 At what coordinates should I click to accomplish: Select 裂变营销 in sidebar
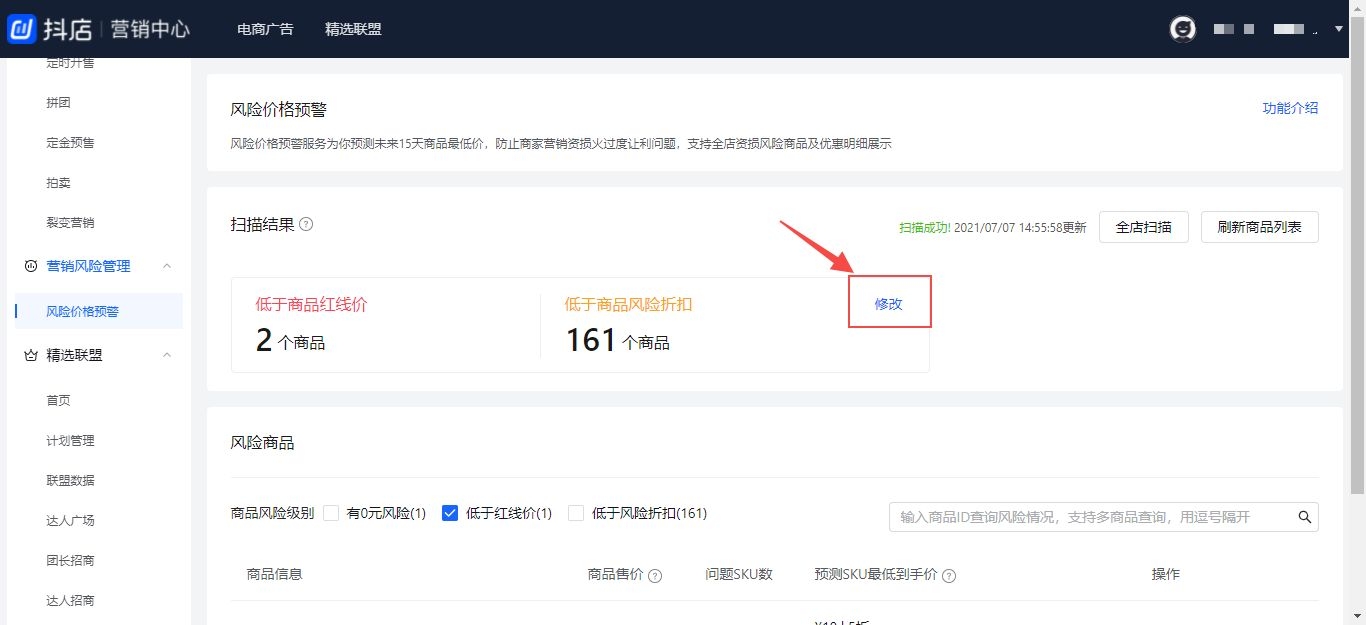point(70,223)
